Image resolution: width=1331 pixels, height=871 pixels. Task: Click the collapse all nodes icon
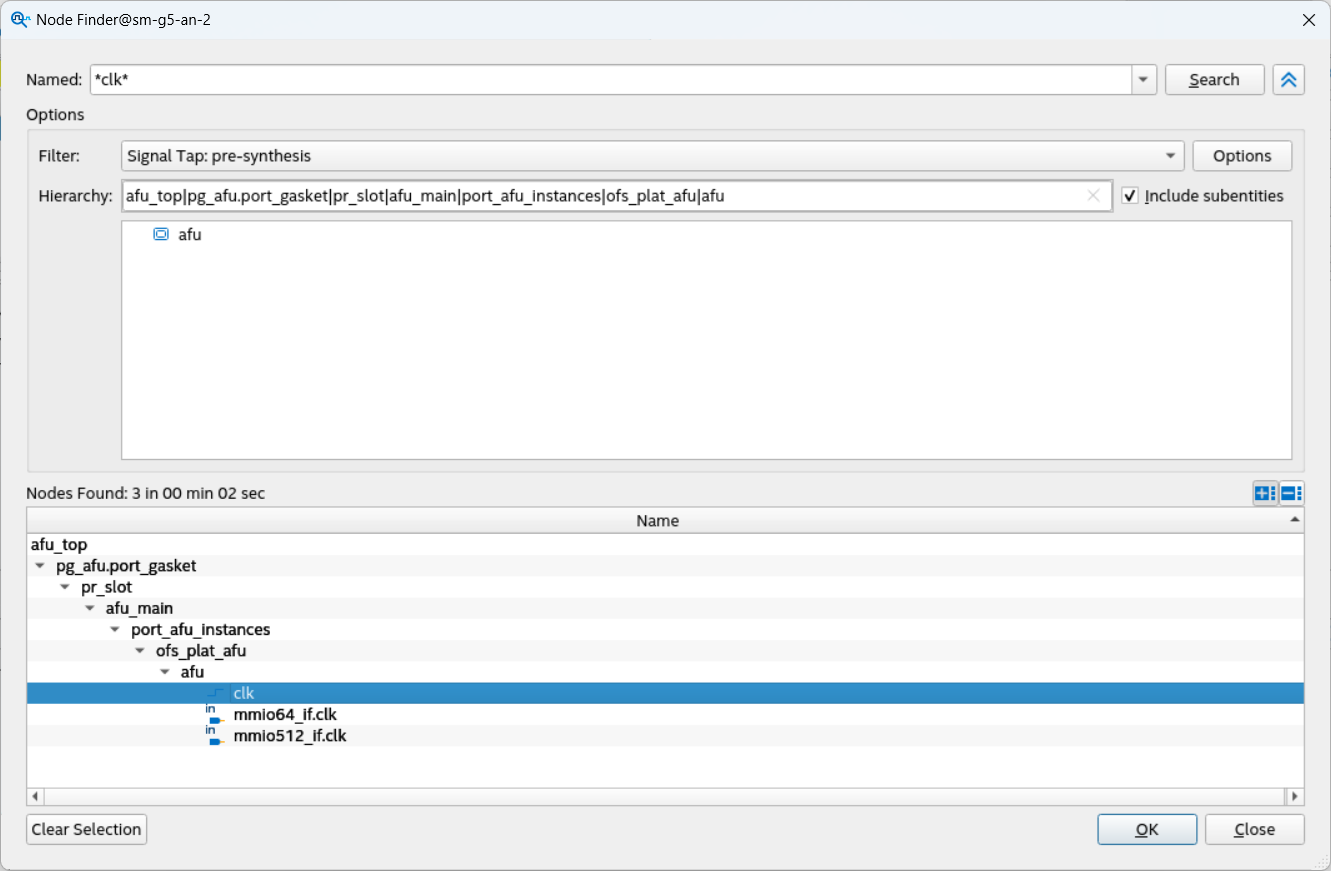(x=1290, y=493)
